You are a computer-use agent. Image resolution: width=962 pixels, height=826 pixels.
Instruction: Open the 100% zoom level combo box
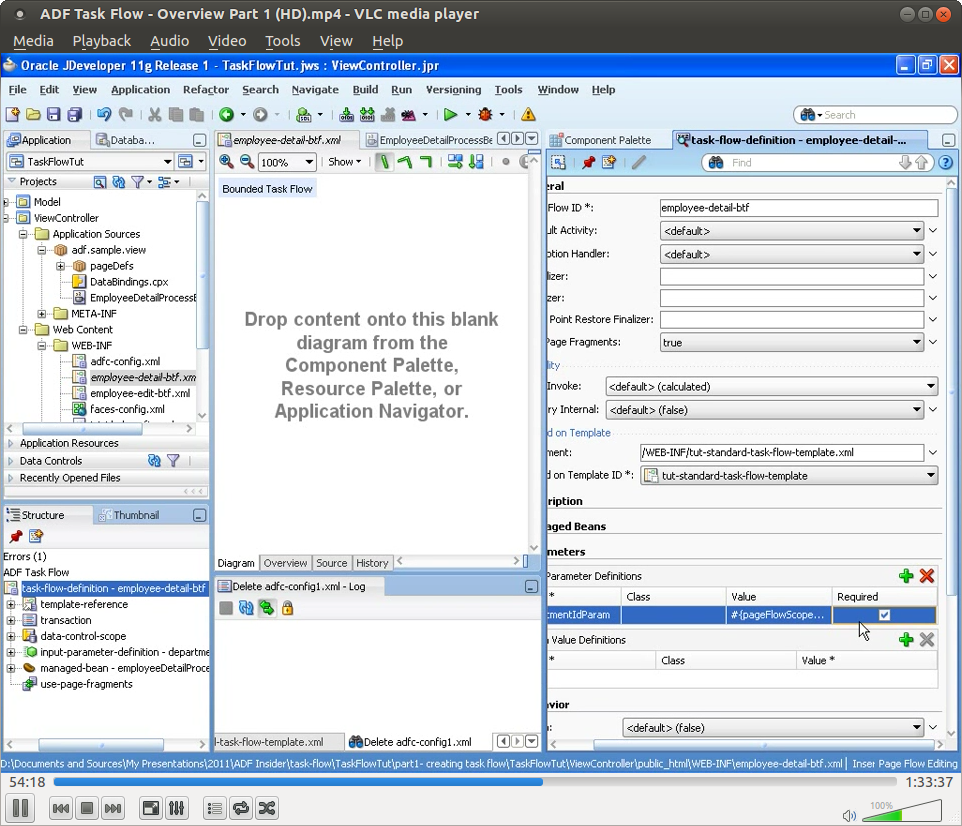287,161
